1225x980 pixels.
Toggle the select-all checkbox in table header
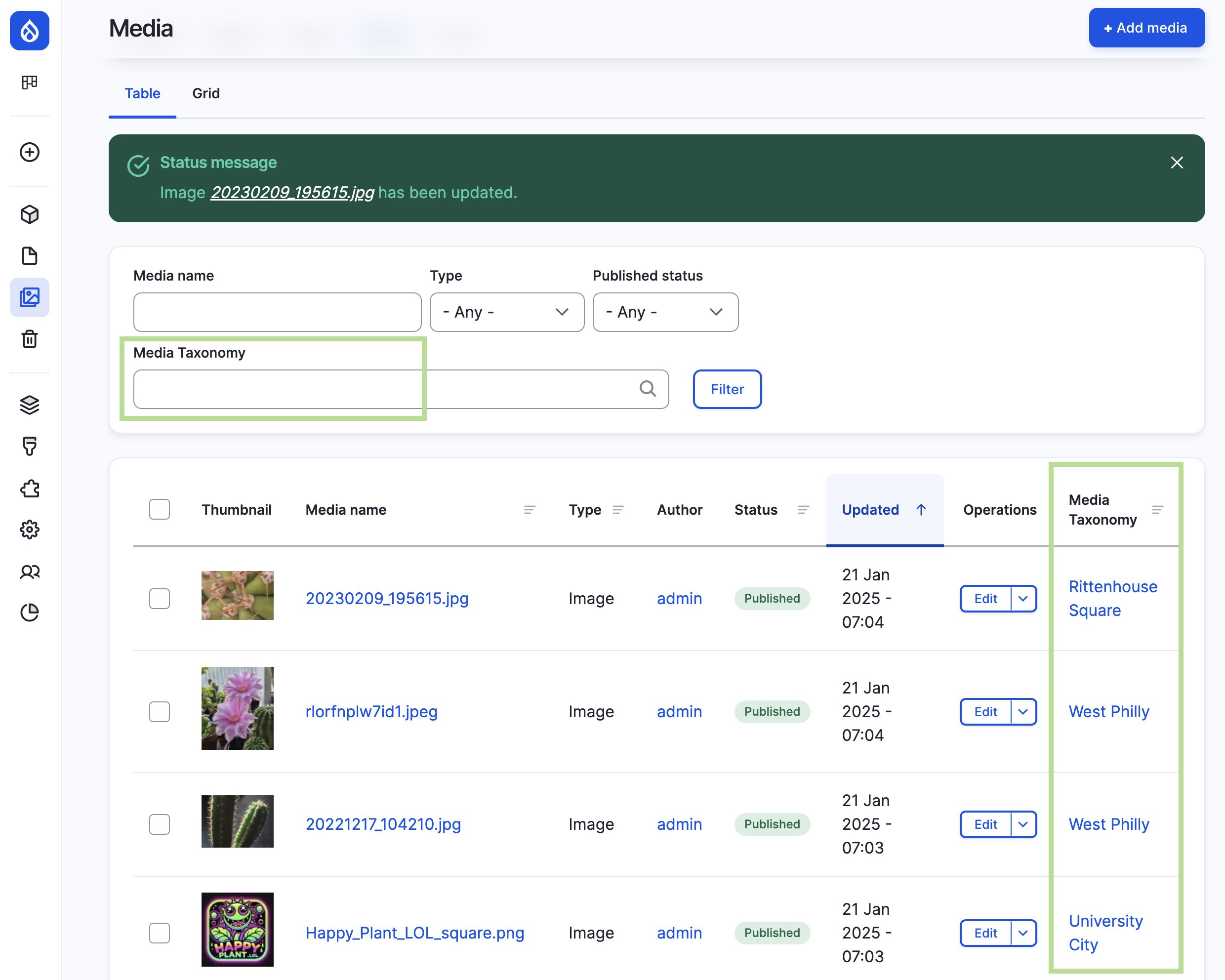pyautogui.click(x=160, y=509)
